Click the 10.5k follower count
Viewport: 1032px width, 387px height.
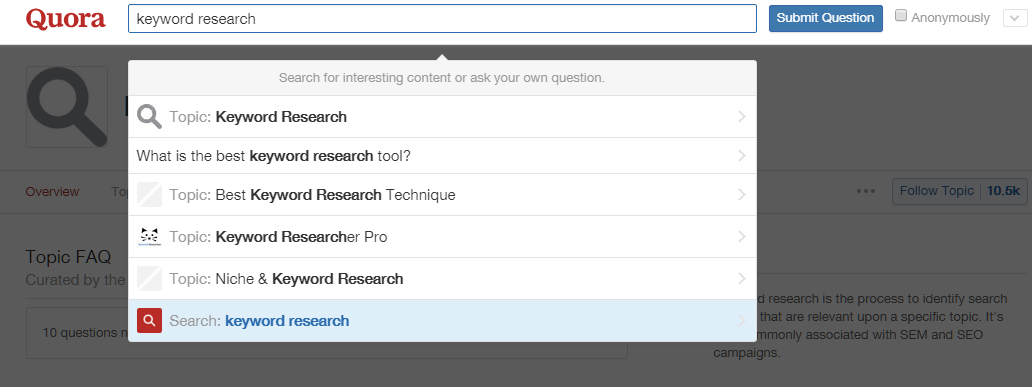[x=1004, y=191]
